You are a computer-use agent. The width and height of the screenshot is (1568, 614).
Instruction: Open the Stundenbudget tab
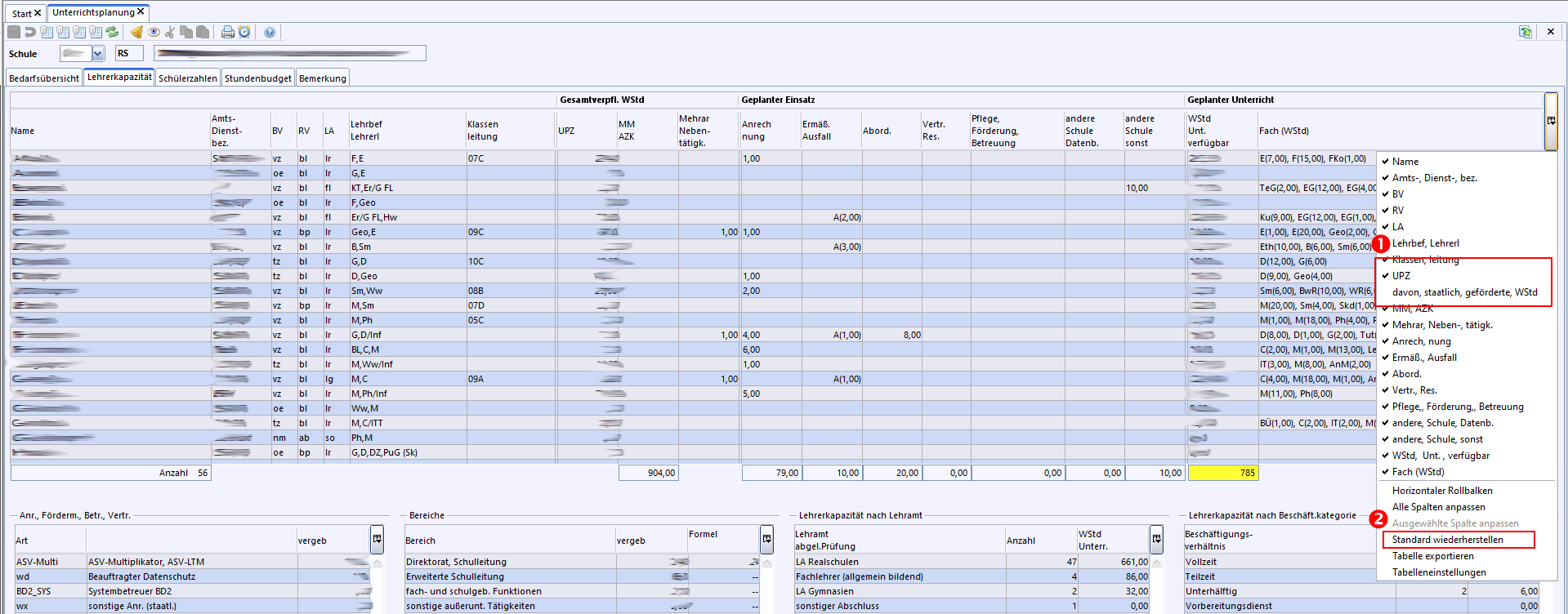click(x=258, y=78)
